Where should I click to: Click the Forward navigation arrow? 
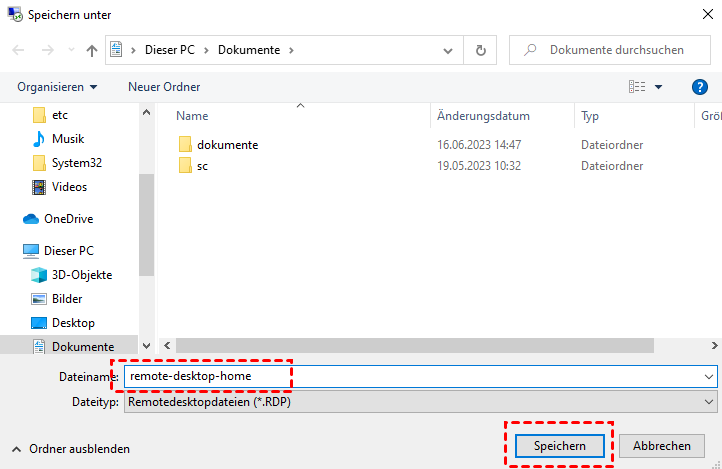47,50
